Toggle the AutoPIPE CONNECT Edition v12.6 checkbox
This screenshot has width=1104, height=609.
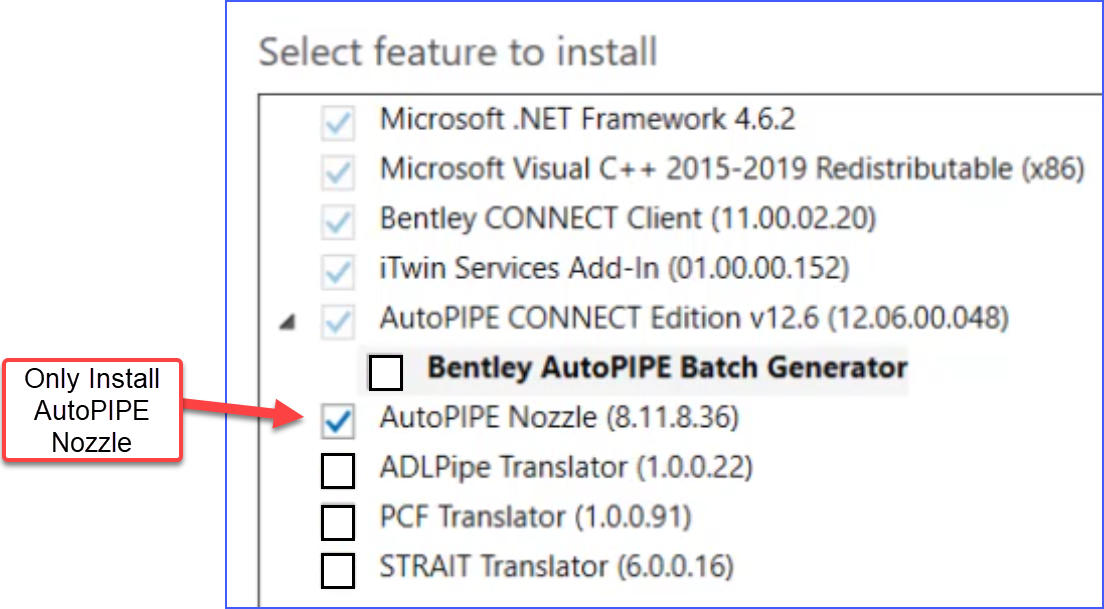[x=339, y=321]
